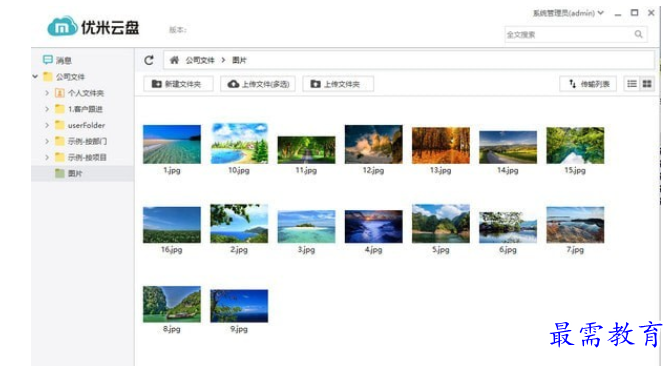
Task: Expand the 个人文件夹 tree node
Action: (x=47, y=93)
